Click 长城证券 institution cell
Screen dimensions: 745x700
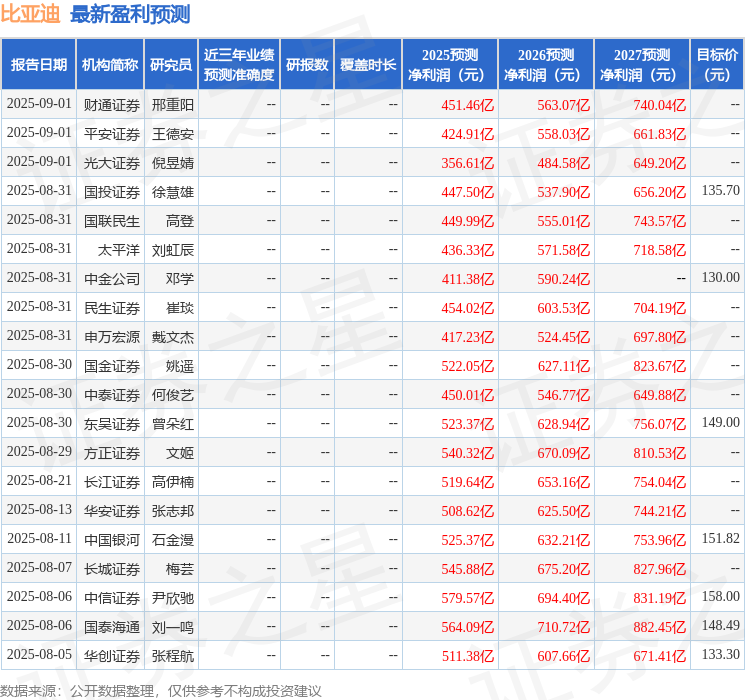click(112, 569)
